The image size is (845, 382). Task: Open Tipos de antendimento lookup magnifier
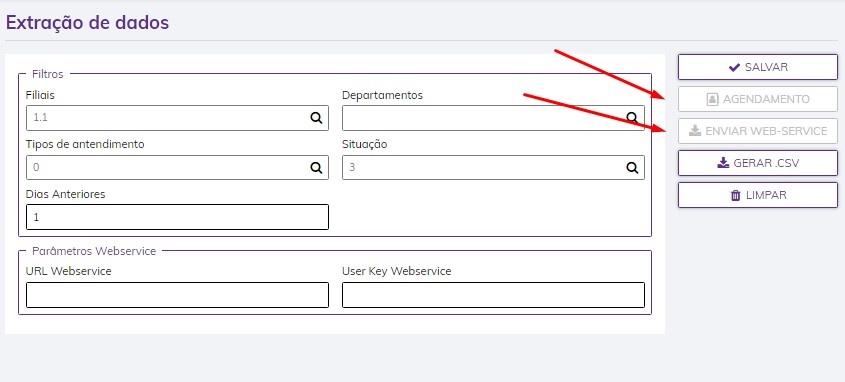pos(316,168)
